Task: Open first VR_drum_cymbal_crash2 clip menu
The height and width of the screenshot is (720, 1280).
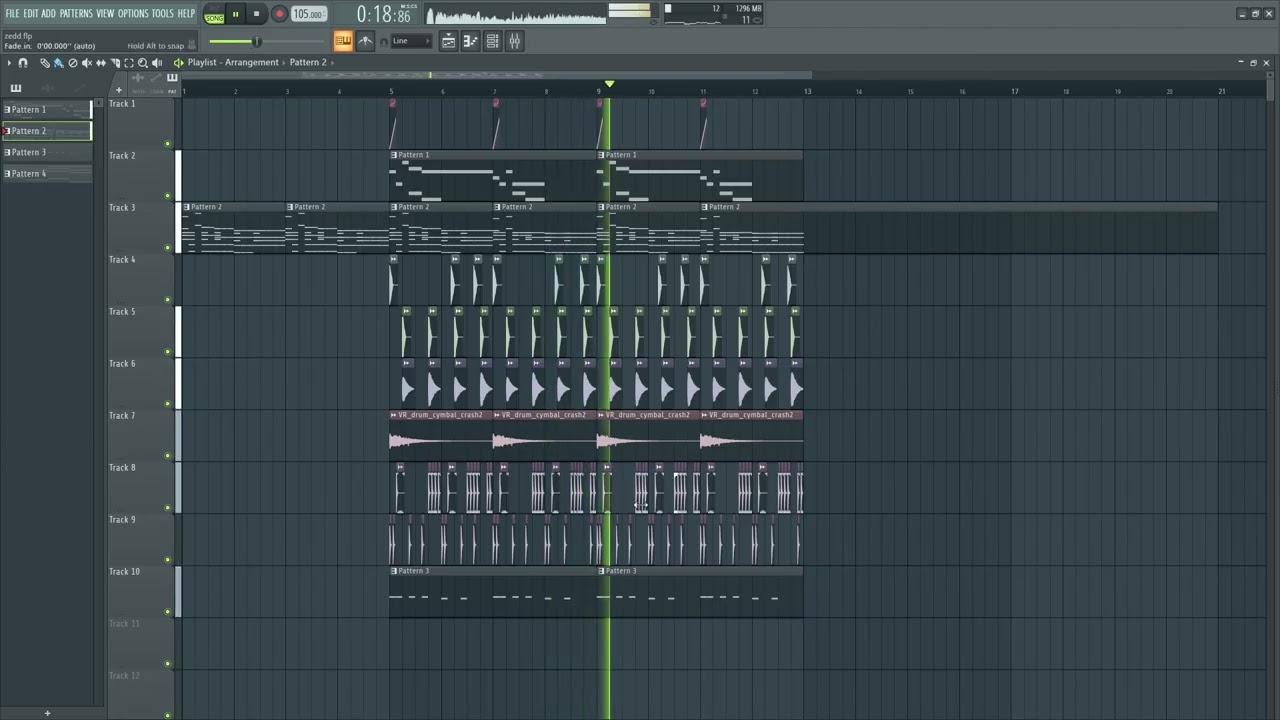Action: coord(394,415)
